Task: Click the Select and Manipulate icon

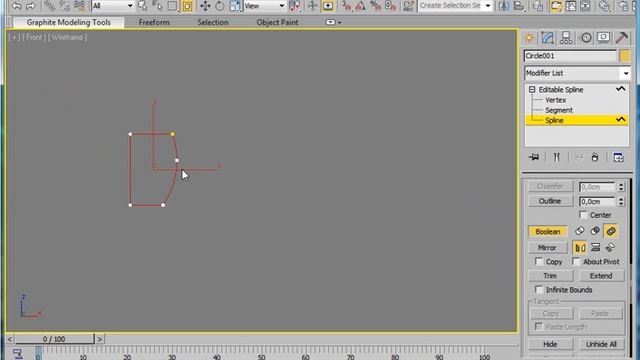Action: coord(313,6)
